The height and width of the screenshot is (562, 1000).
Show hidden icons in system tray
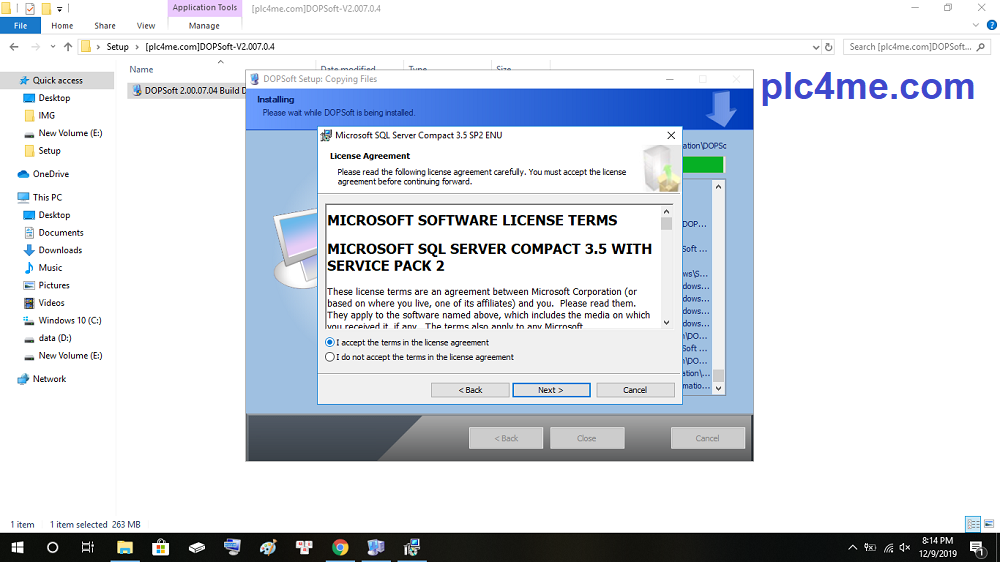852,547
